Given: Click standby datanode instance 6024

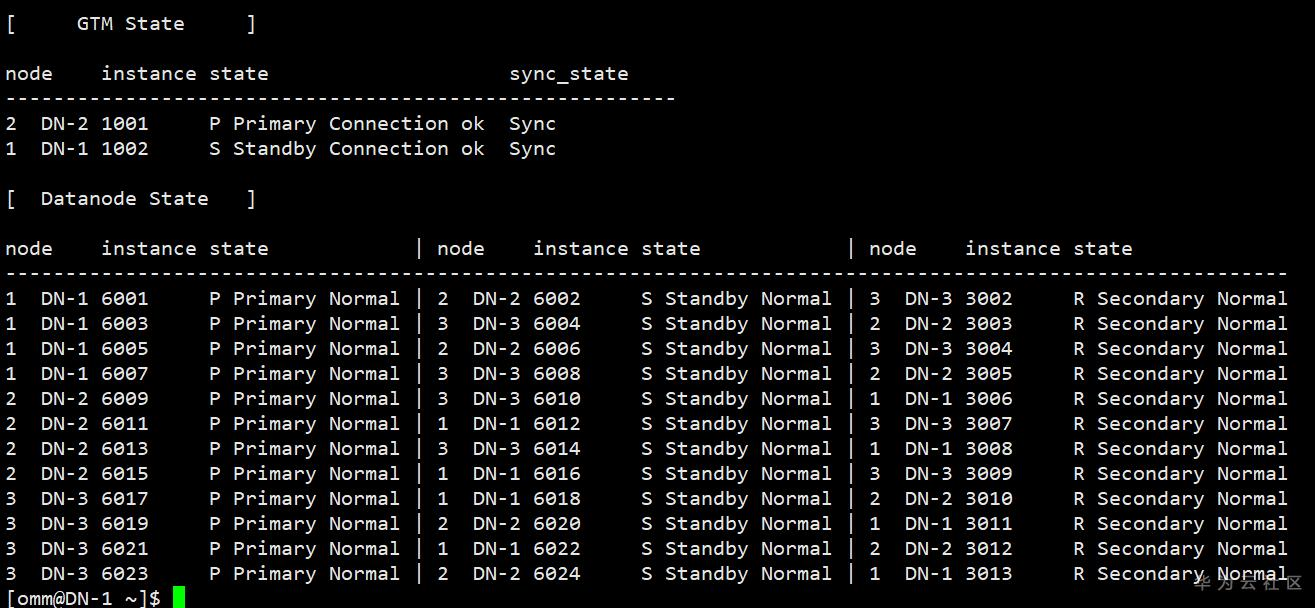Looking at the screenshot, I should pos(556,574).
